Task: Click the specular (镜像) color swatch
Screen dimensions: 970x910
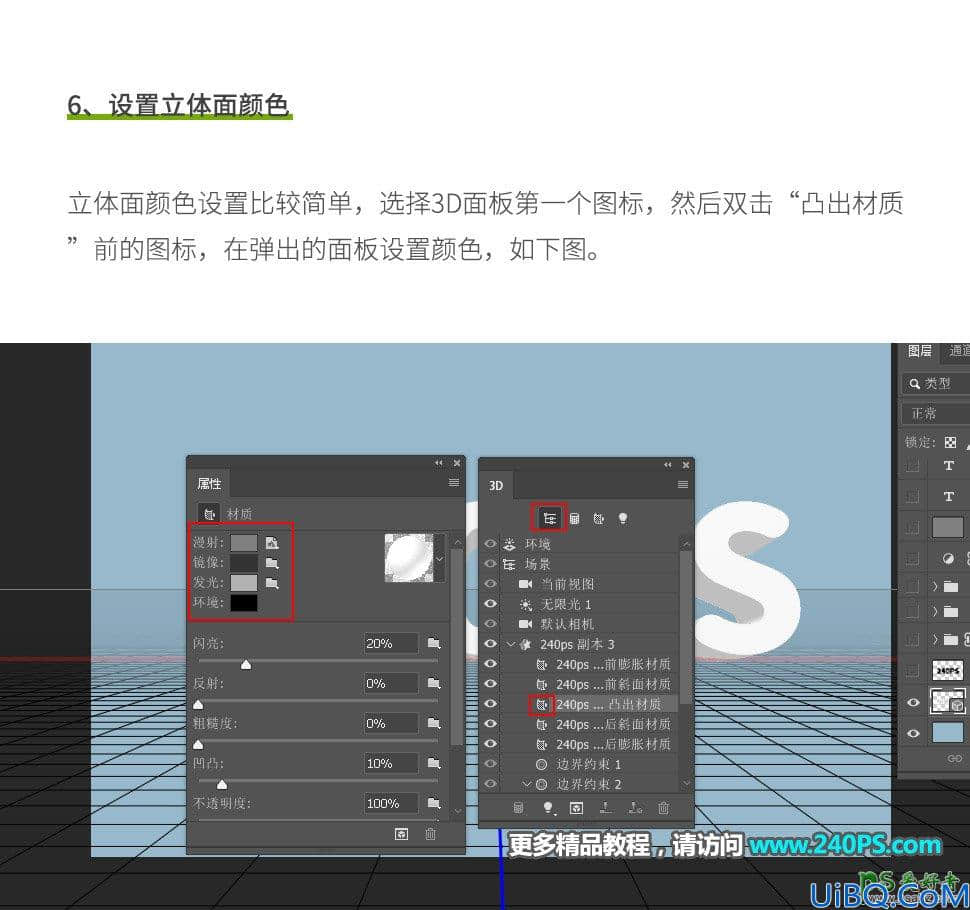Action: 244,563
